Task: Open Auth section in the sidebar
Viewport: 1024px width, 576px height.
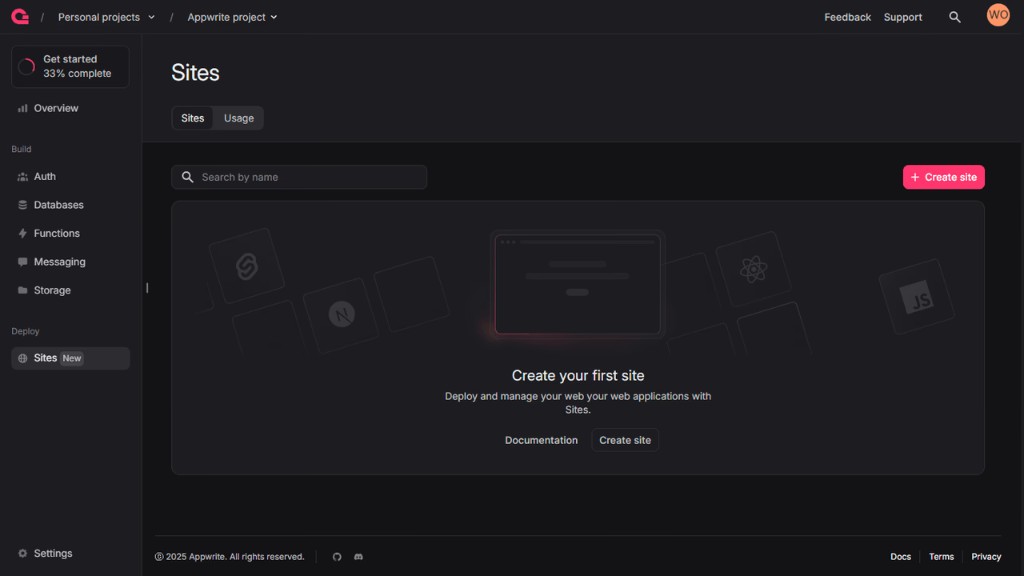Action: [71, 177]
